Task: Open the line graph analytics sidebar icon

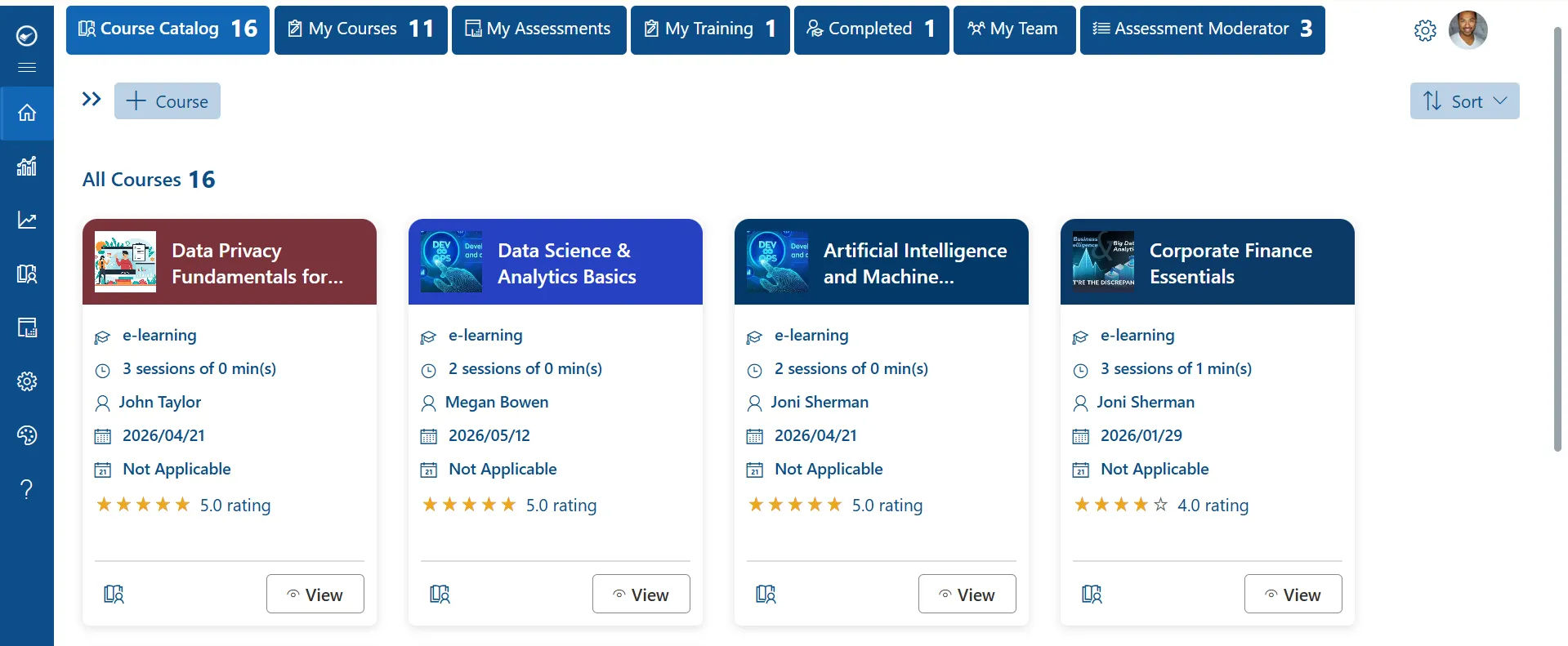Action: point(27,221)
